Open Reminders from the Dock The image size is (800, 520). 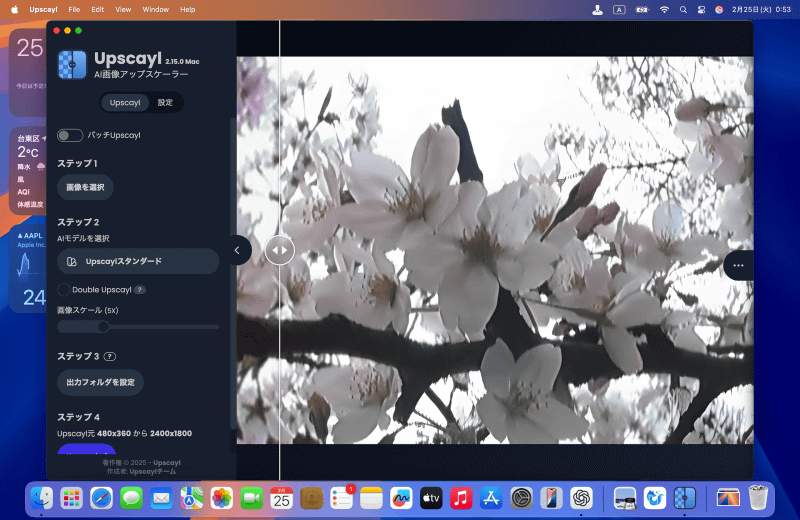[x=341, y=498]
